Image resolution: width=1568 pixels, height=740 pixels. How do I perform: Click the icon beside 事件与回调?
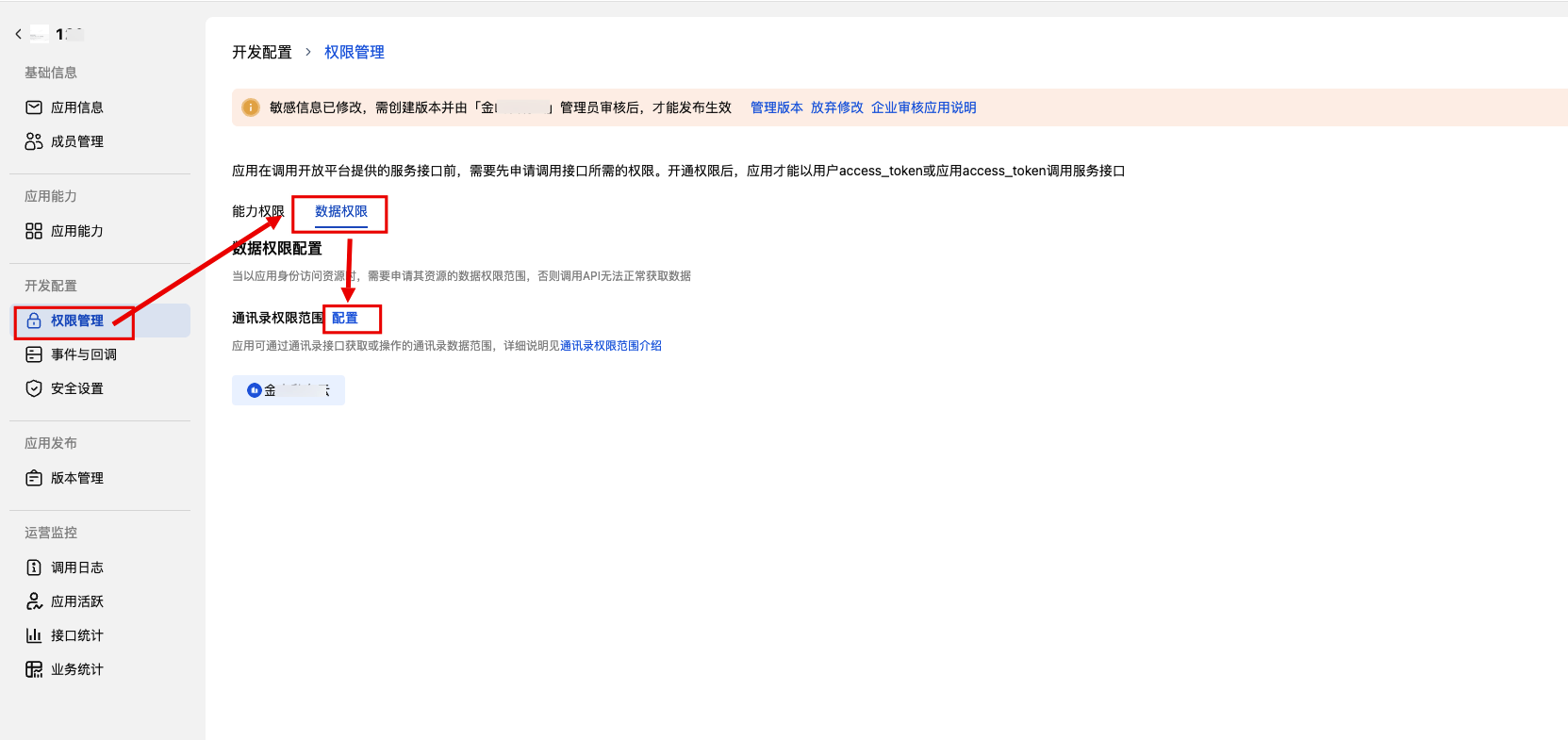[x=34, y=354]
